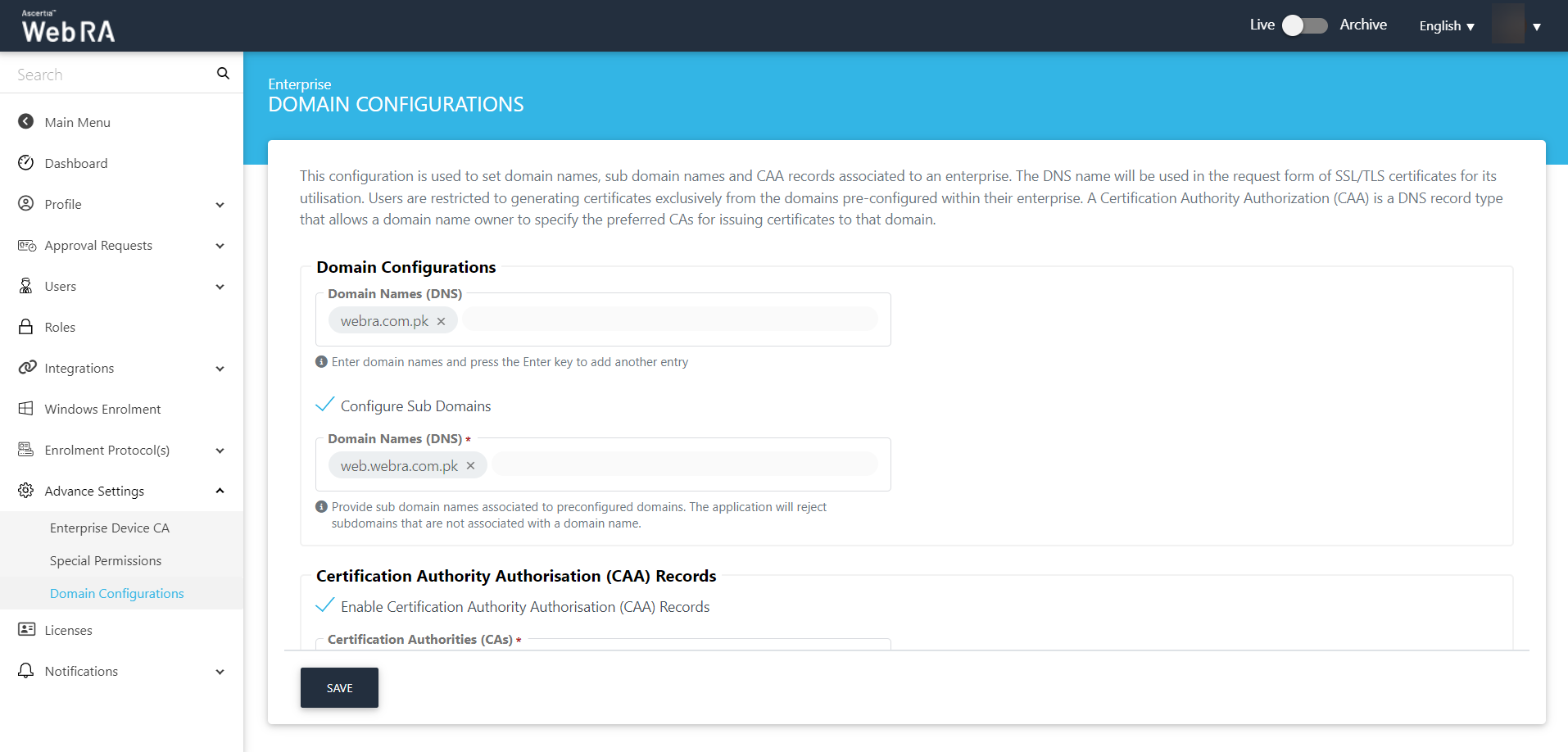This screenshot has height=752, width=1568.
Task: Click the sidebar Search input field
Action: (x=111, y=75)
